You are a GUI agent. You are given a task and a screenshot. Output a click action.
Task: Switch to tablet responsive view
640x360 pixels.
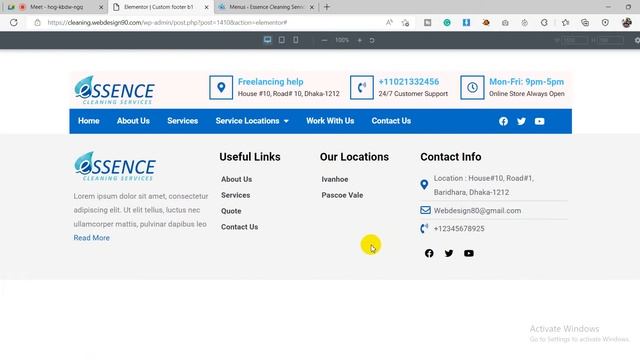coord(282,40)
